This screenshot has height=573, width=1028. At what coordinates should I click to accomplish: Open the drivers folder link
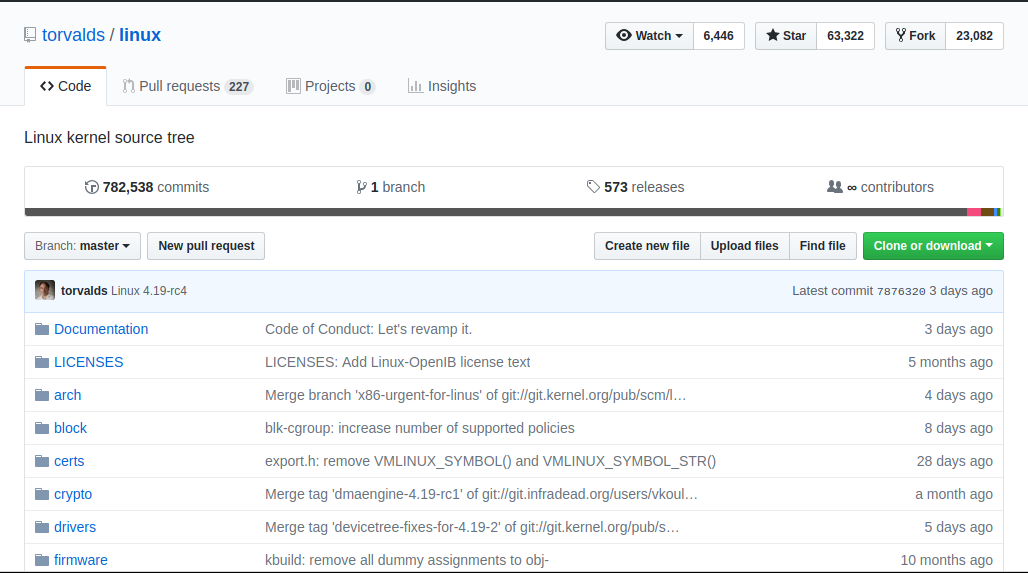pyautogui.click(x=75, y=526)
